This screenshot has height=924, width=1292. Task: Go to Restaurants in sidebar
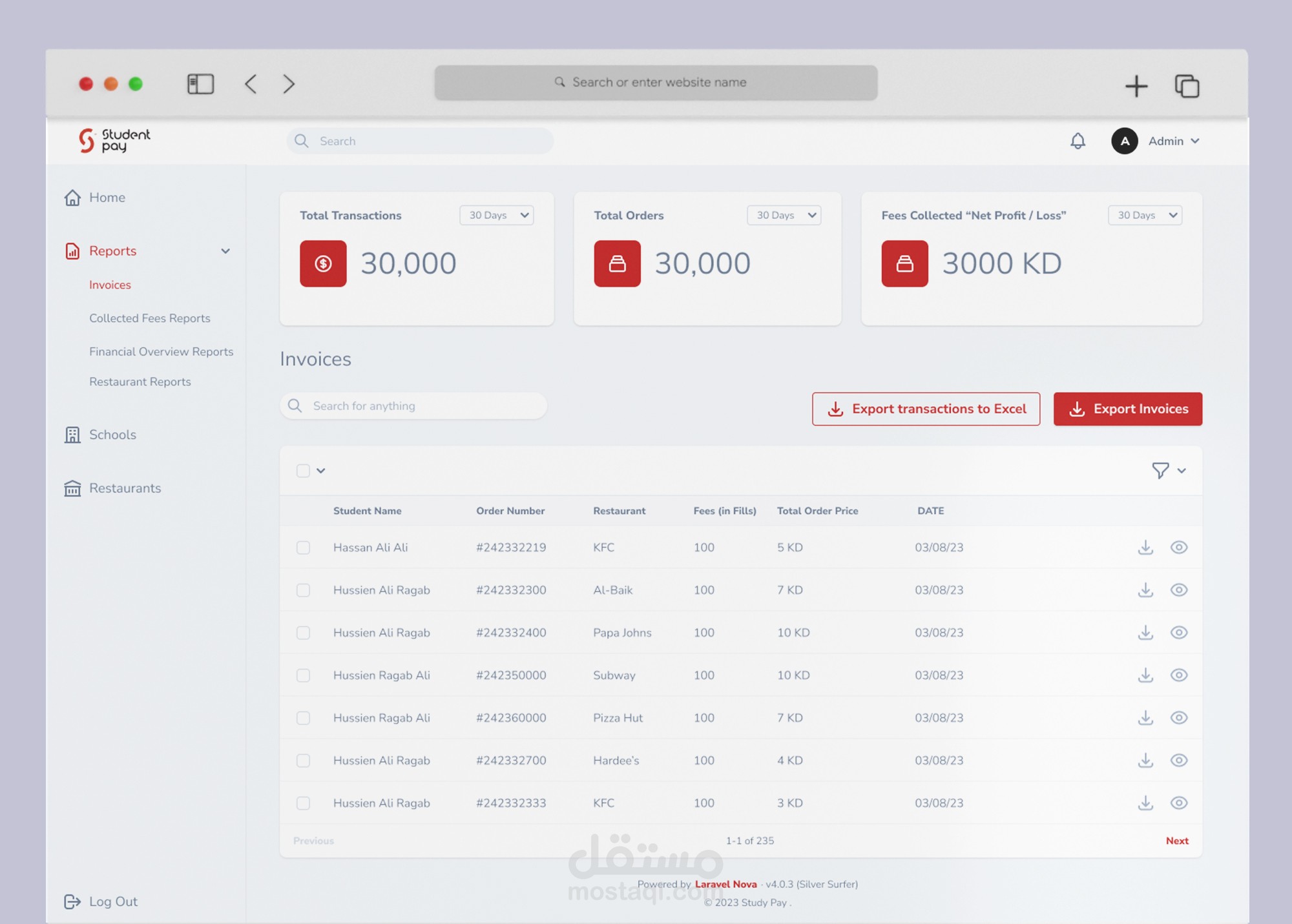click(125, 488)
